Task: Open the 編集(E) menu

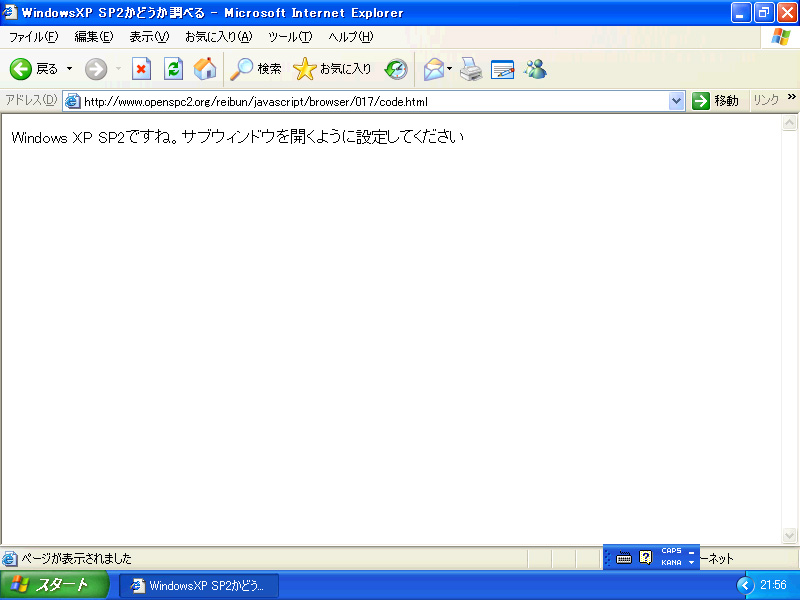Action: (94, 37)
